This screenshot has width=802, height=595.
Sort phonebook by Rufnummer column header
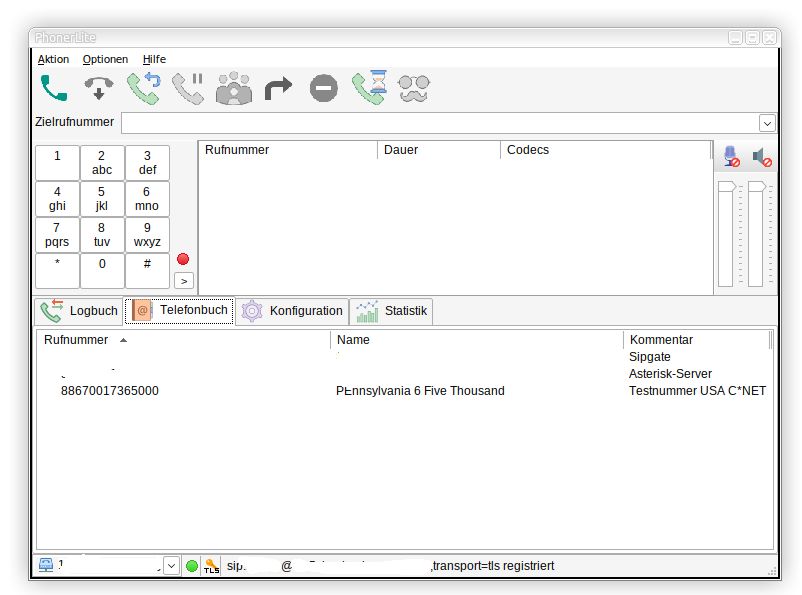point(183,340)
